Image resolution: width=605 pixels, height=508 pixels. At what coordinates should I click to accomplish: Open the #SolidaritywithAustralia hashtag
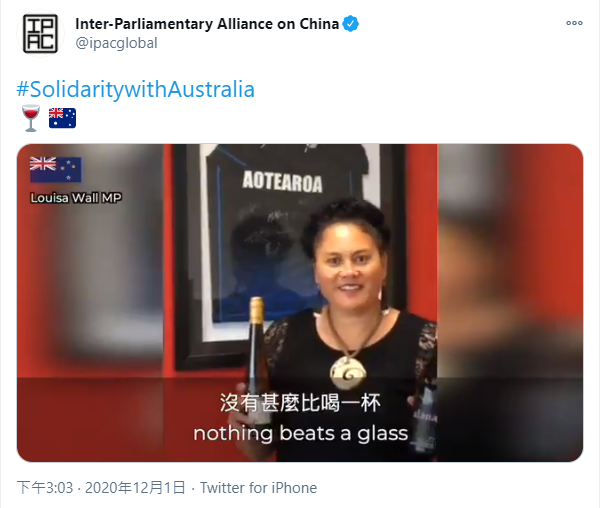click(135, 89)
